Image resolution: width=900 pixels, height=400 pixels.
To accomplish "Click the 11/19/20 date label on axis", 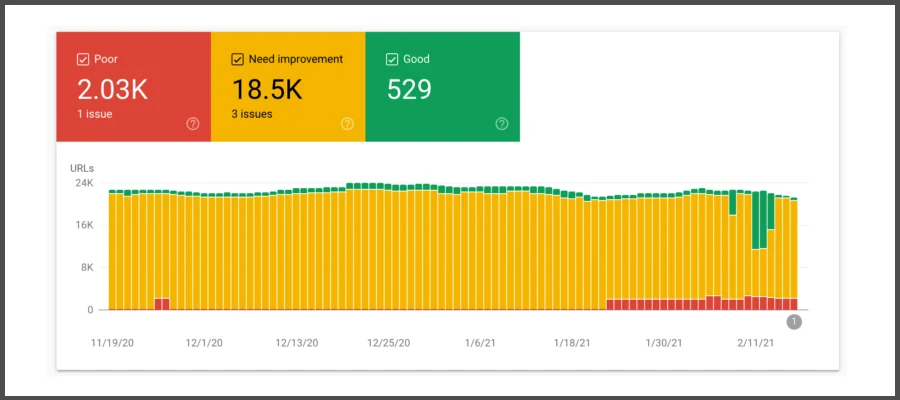I will [x=112, y=342].
